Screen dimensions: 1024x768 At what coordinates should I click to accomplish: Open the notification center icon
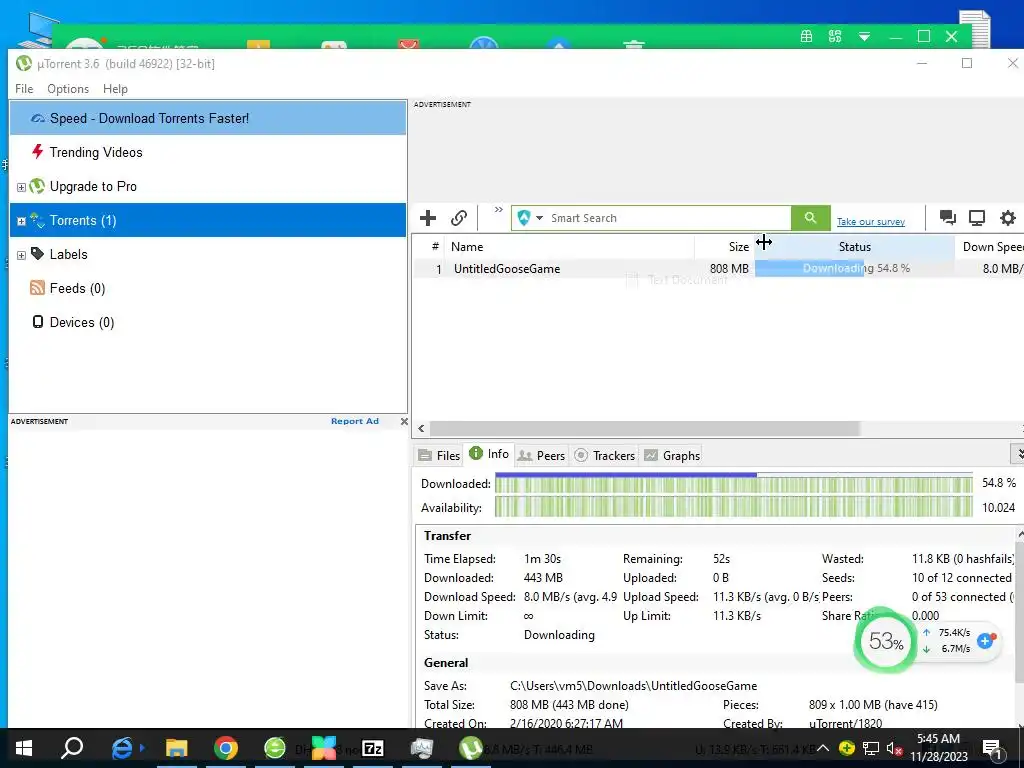[x=991, y=748]
